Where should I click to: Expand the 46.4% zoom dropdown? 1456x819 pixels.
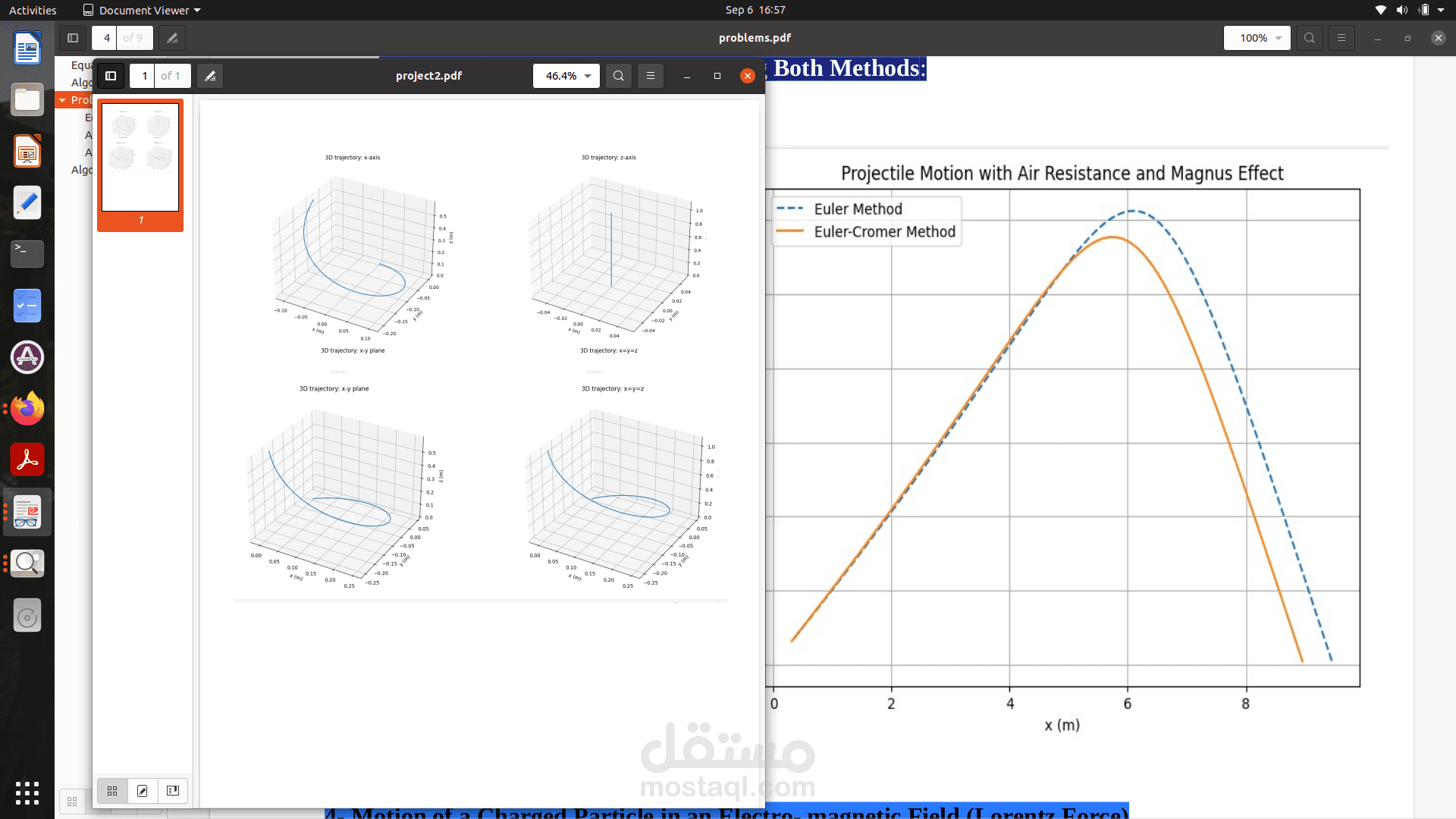(588, 76)
